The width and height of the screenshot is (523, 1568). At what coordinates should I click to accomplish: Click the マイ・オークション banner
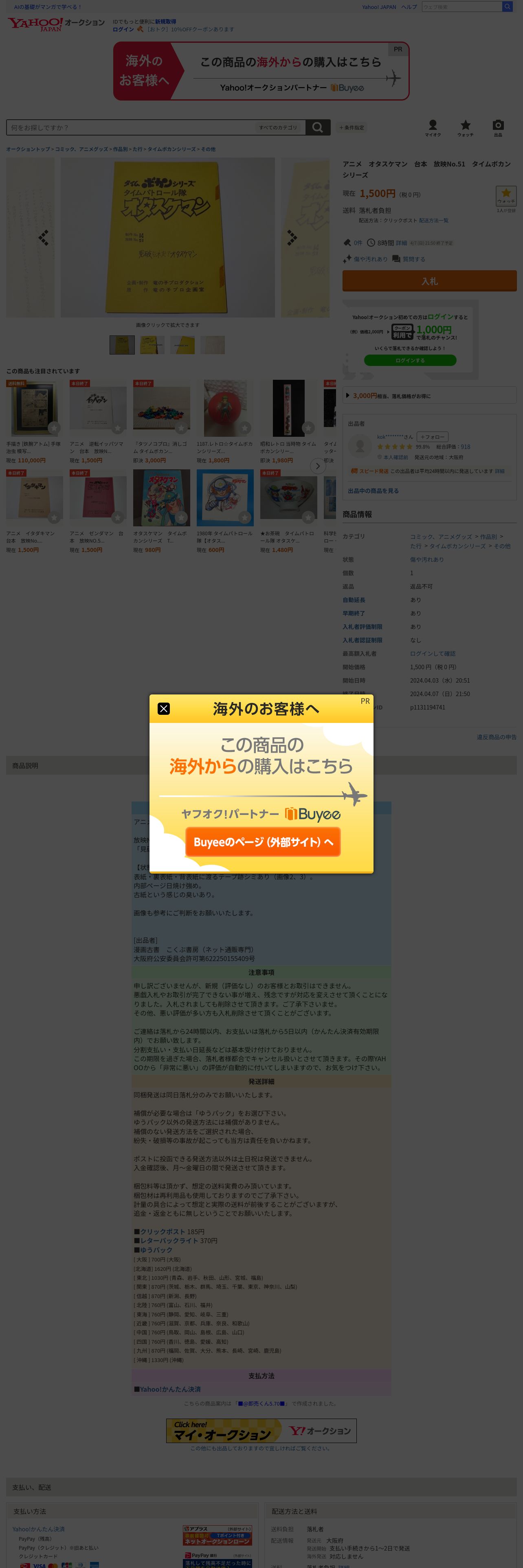pos(261,1431)
